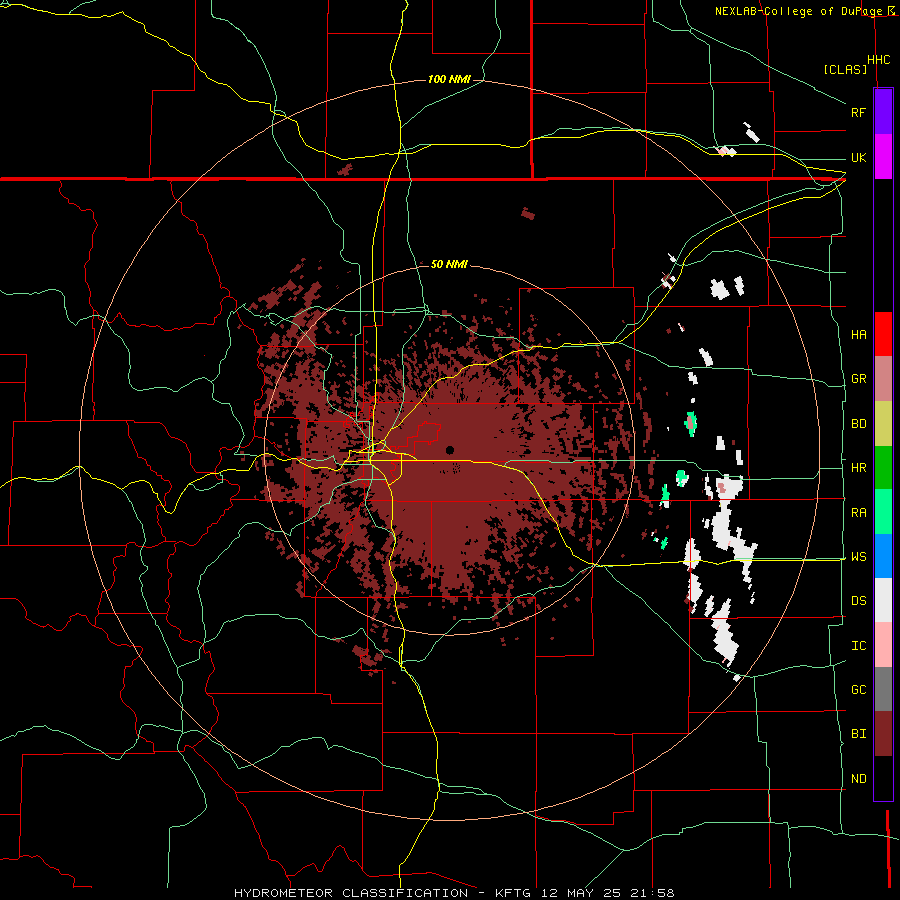900x900 pixels.
Task: Click the 'BI' legend label
Action: [858, 734]
